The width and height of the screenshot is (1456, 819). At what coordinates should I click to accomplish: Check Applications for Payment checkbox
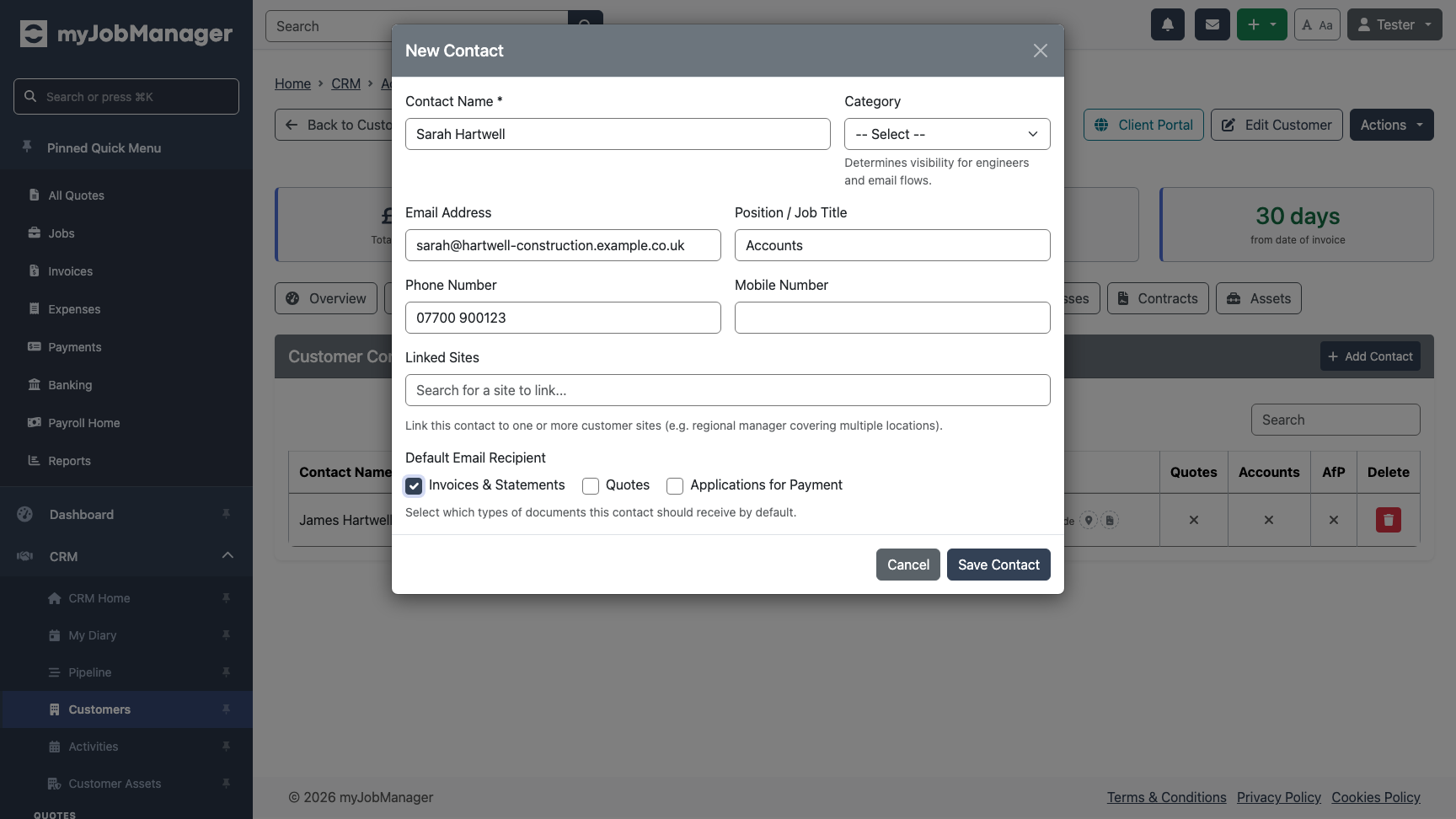(675, 485)
